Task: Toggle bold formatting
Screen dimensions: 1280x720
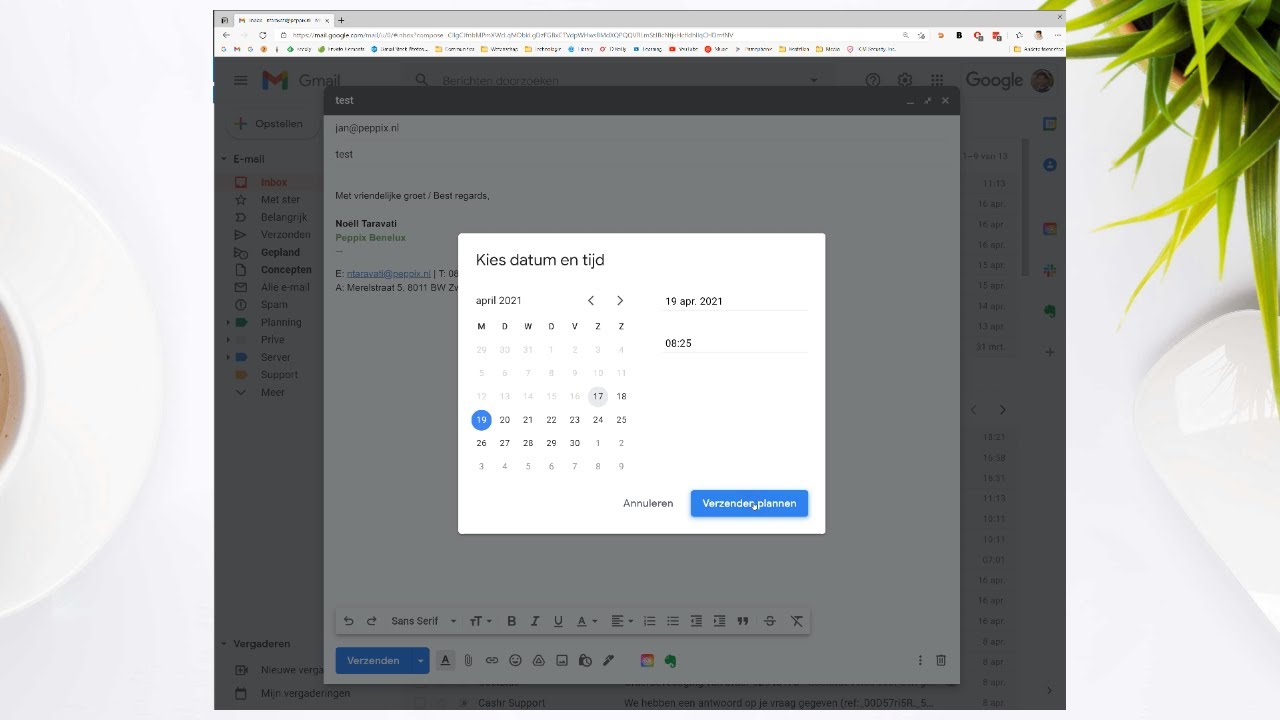Action: point(511,621)
